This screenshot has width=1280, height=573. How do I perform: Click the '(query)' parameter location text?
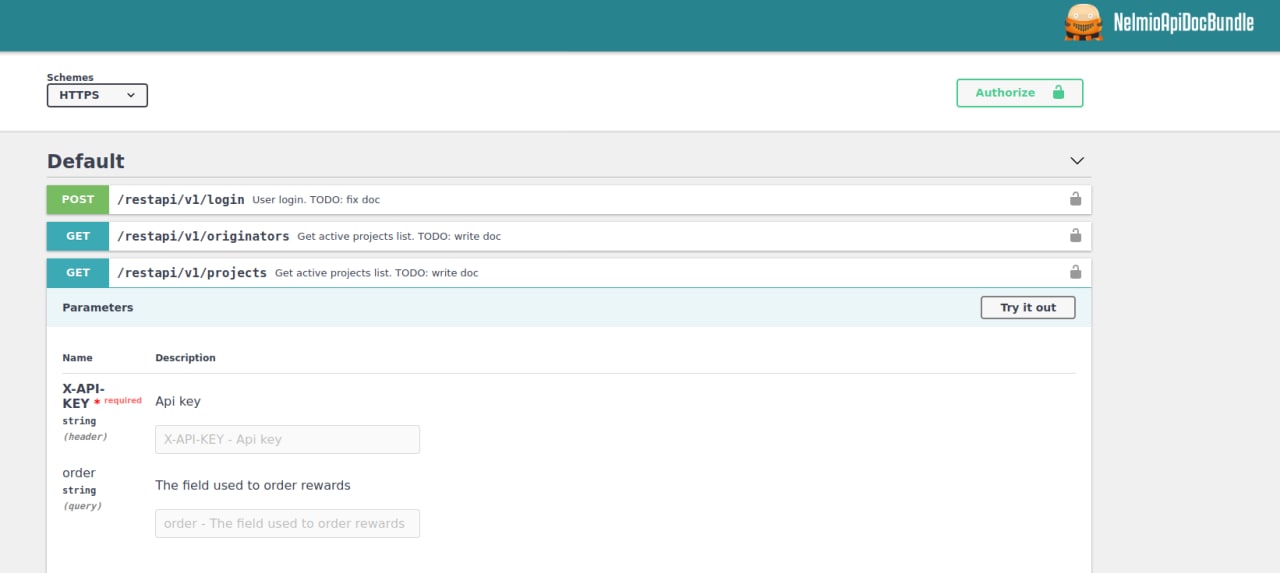82,505
